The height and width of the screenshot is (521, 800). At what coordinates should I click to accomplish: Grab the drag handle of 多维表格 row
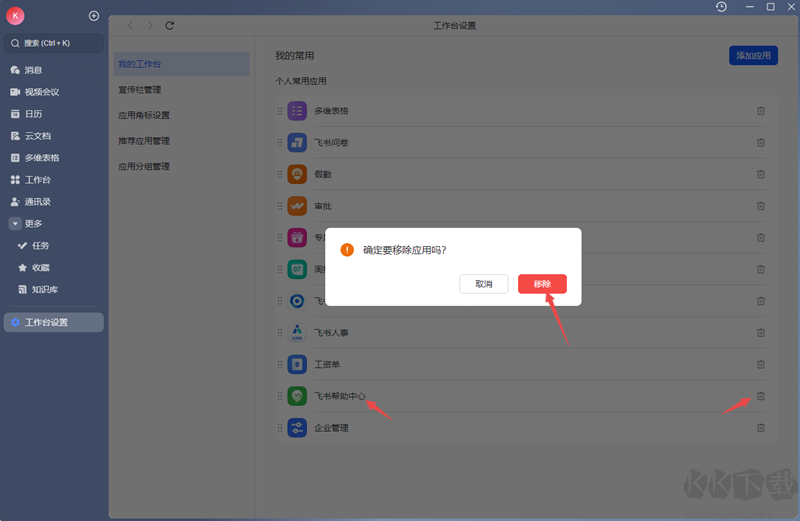click(x=280, y=111)
